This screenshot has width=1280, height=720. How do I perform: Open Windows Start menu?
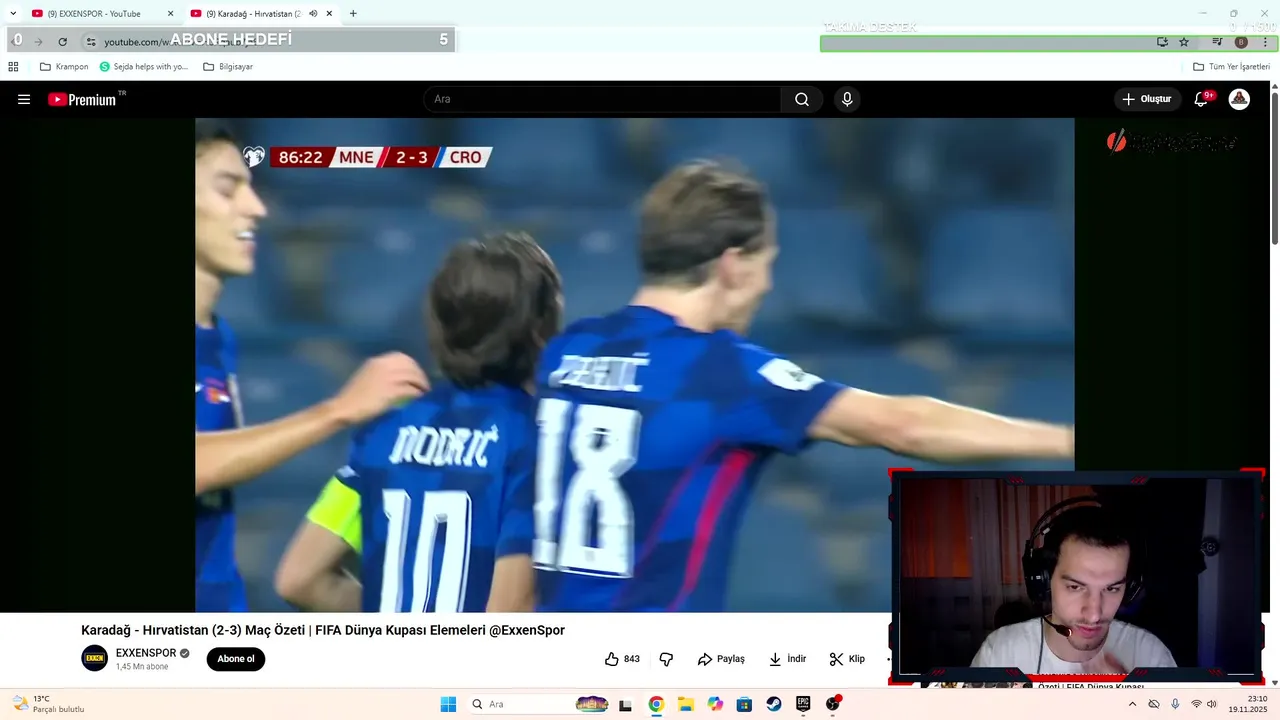pos(448,704)
